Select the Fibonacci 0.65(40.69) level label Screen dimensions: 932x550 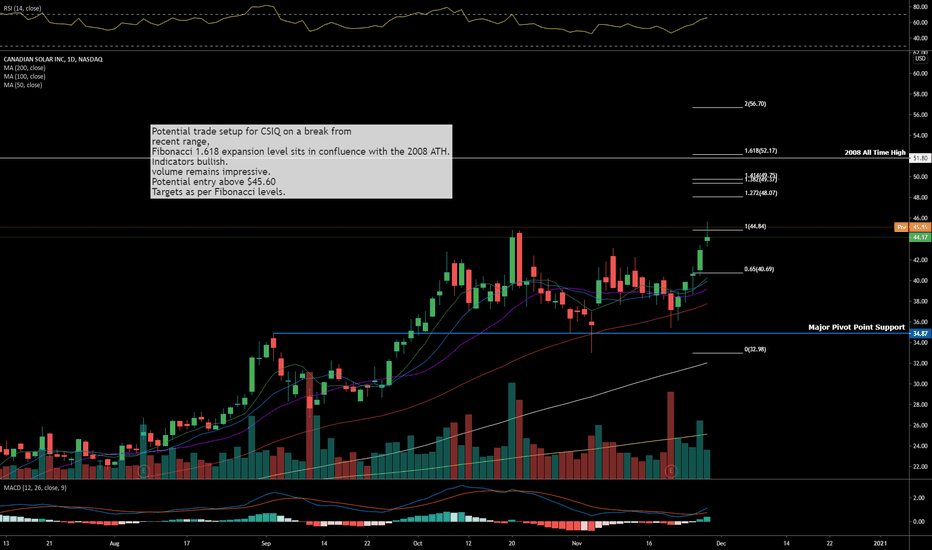[x=759, y=269]
